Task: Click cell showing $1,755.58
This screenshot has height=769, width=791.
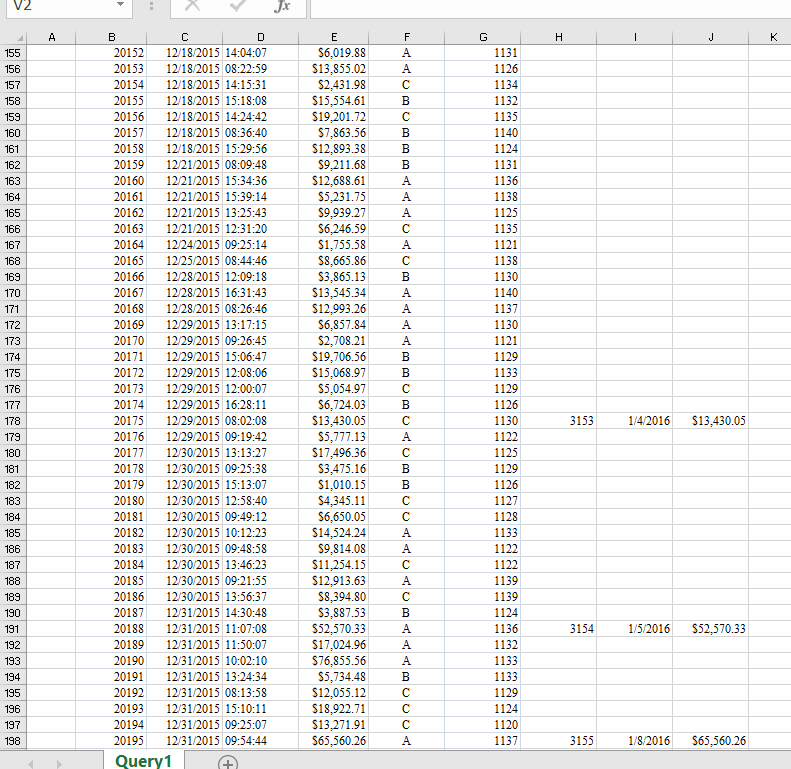Action: pos(334,245)
